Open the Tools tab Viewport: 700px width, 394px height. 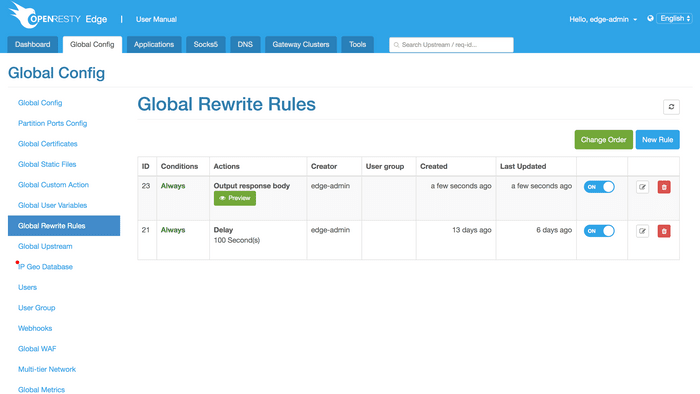[x=358, y=45]
